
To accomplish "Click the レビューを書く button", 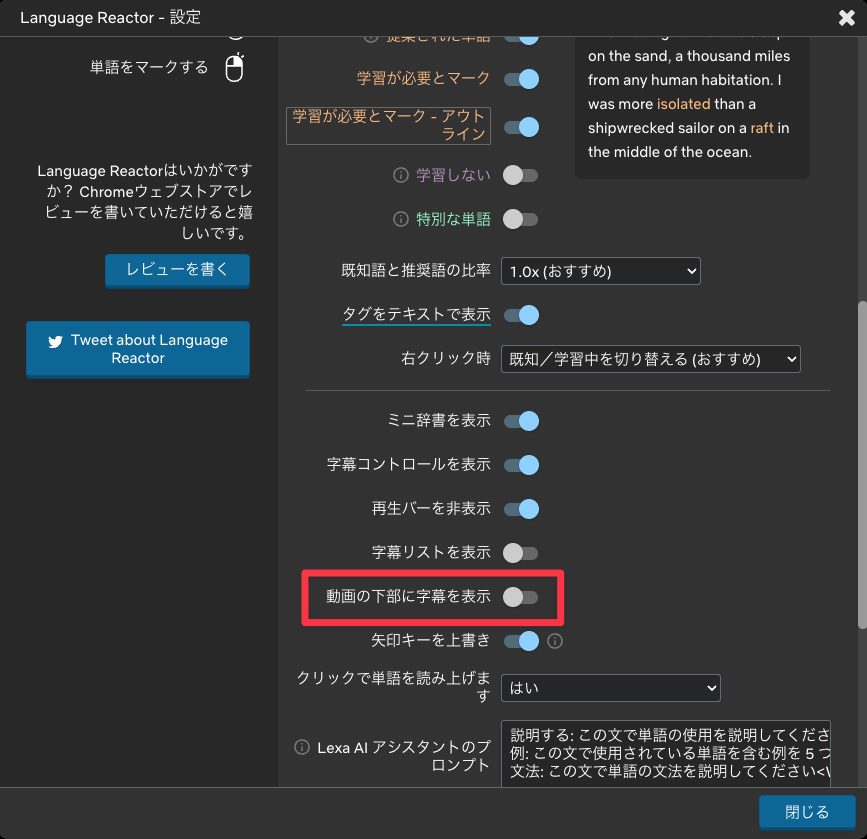I will pyautogui.click(x=177, y=270).
